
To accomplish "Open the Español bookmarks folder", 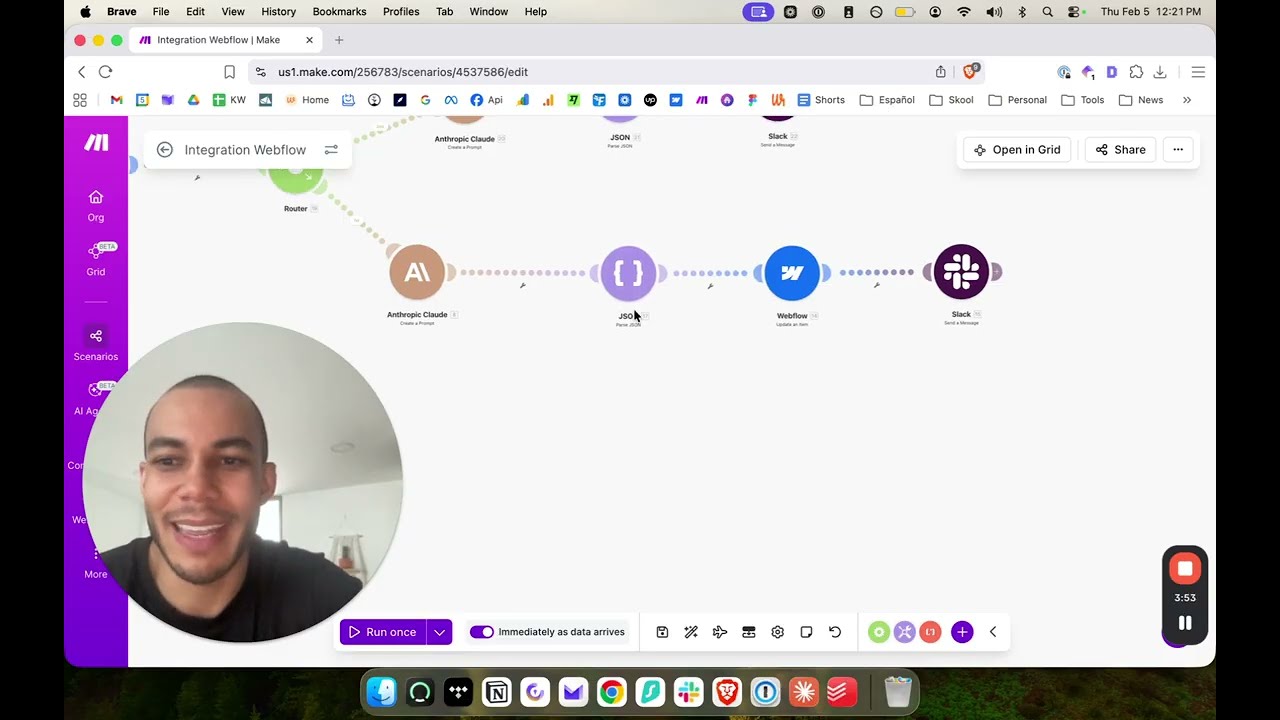I will pyautogui.click(x=887, y=100).
